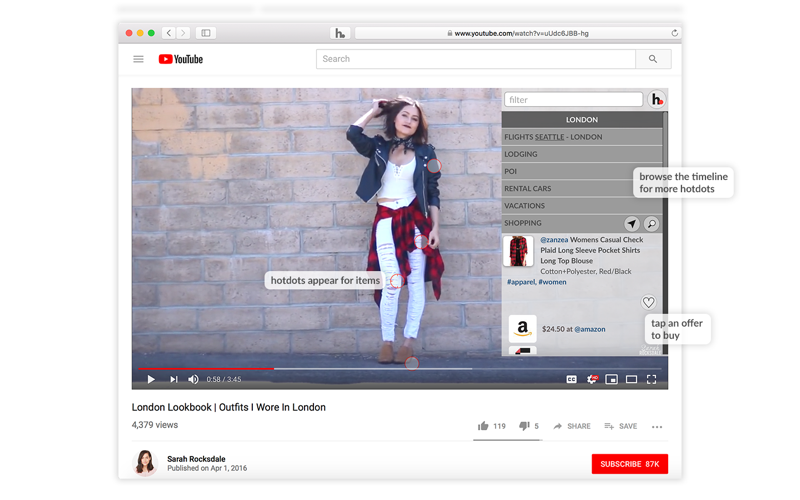Open the plaid shirt product thumbnail

pos(518,251)
